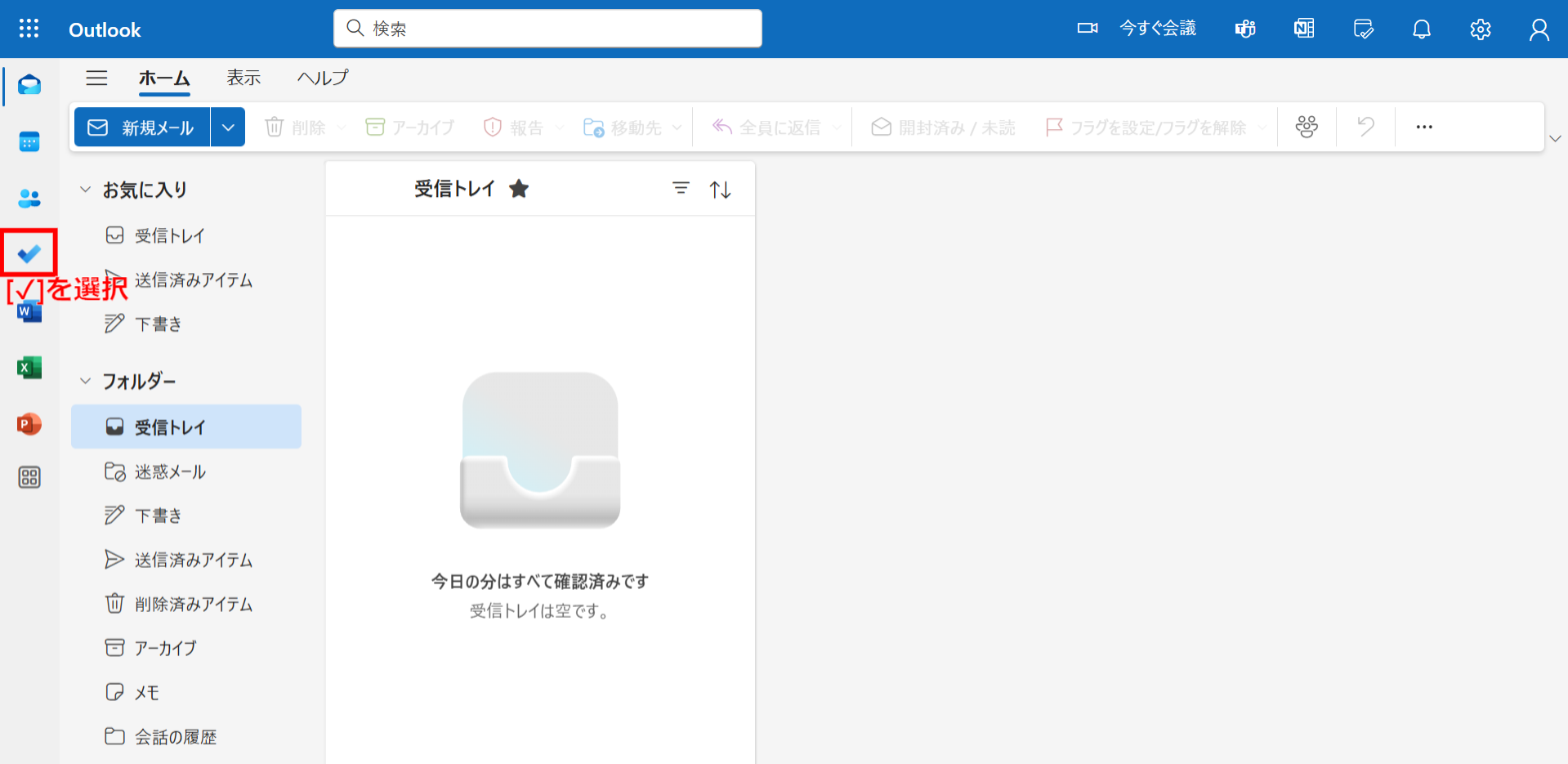Click inside the 検索 search field
The height and width of the screenshot is (764, 1568).
pos(547,28)
